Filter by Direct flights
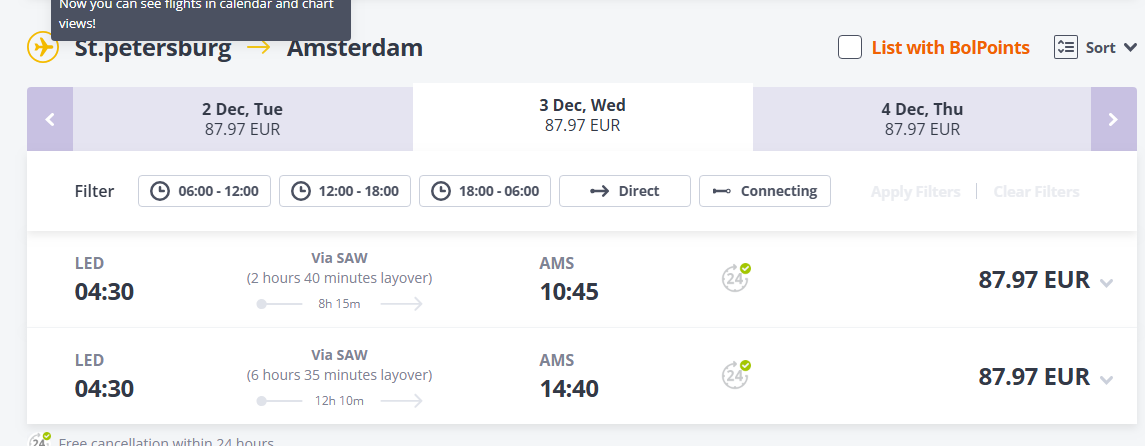 pos(625,191)
